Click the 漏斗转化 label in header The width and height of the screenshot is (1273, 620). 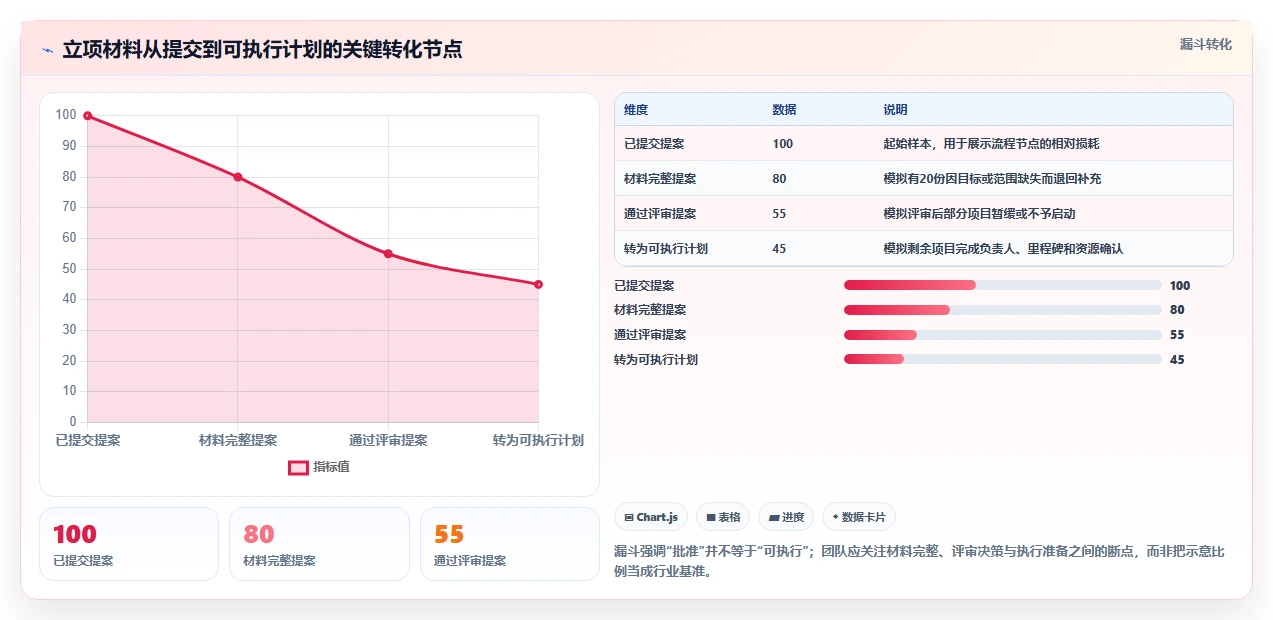tap(1205, 45)
